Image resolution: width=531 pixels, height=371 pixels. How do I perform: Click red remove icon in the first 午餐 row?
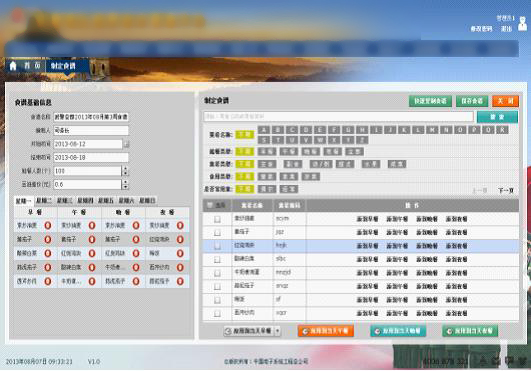click(92, 225)
